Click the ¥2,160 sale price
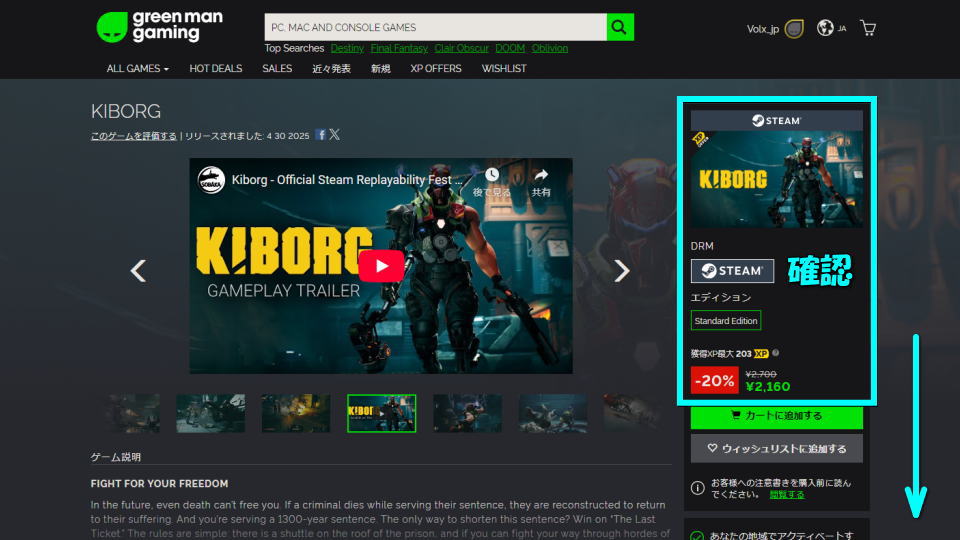The image size is (960, 540). pos(768,386)
